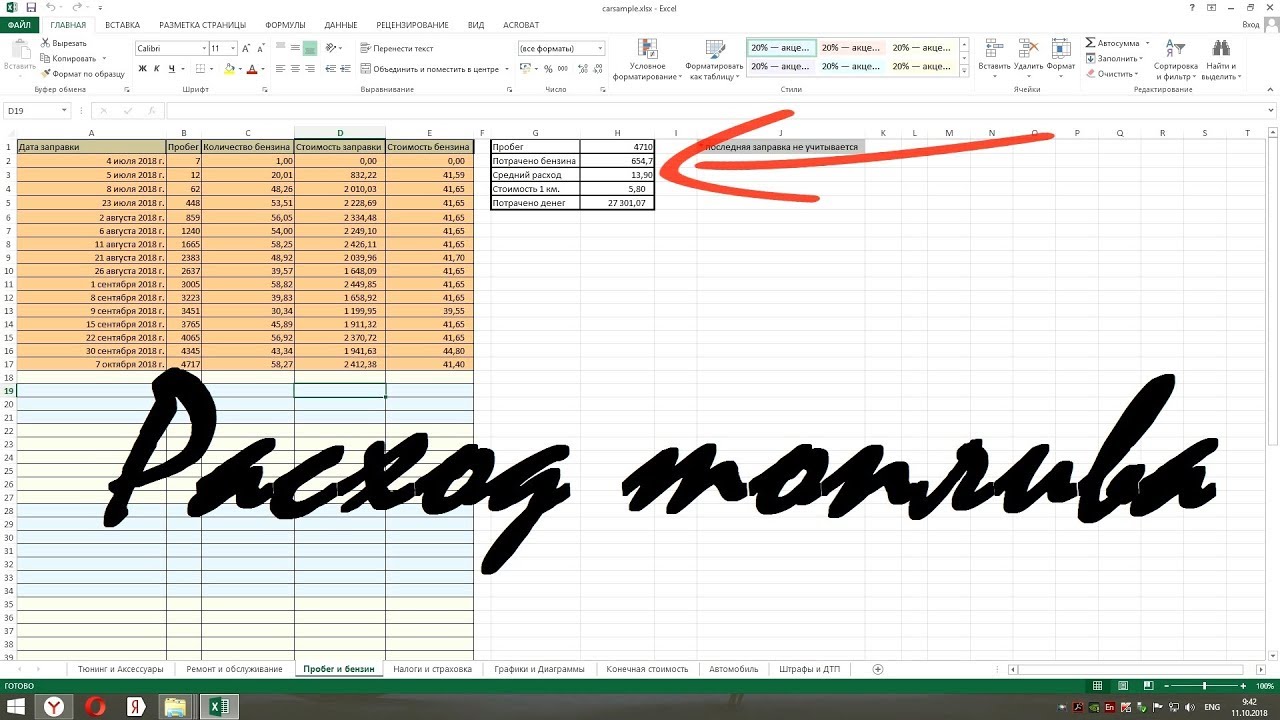Decrease the cell indent
Viewport: 1280px width, 720px height.
(x=331, y=69)
